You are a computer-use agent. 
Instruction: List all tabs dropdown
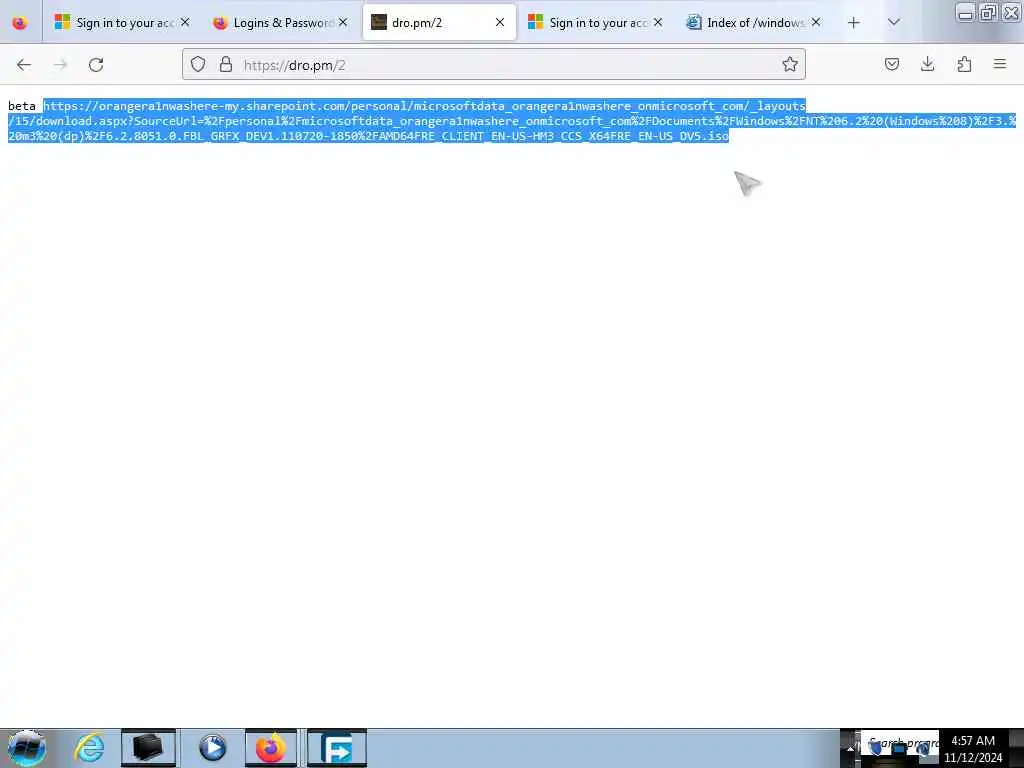coord(893,23)
